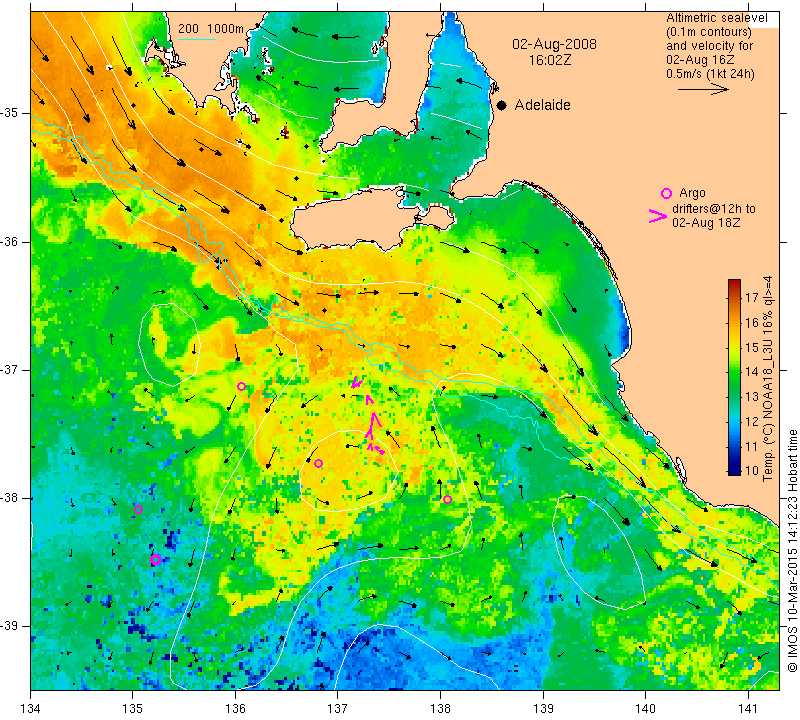Click the black Adelaide location dot

[502, 105]
